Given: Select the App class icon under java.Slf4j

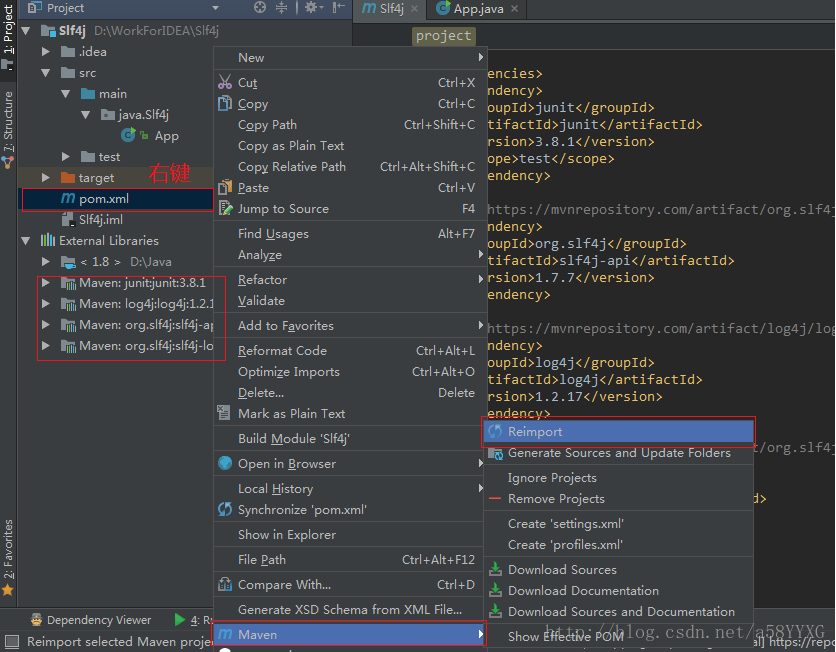Looking at the screenshot, I should (130, 136).
